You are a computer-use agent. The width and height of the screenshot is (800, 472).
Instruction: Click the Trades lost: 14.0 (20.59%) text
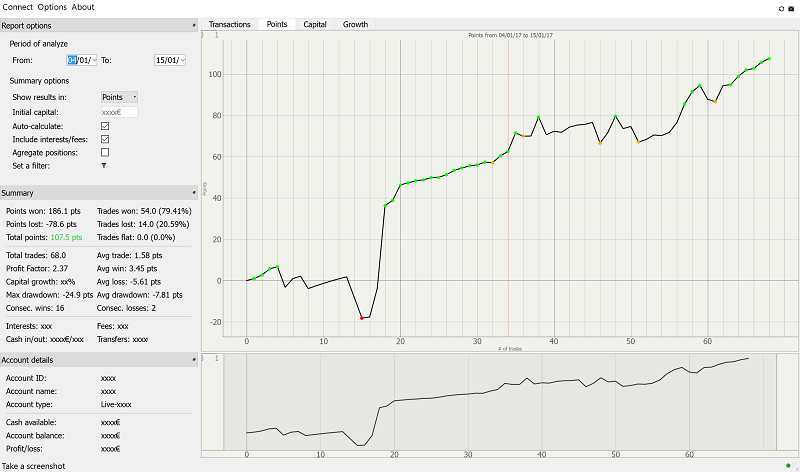[143, 224]
